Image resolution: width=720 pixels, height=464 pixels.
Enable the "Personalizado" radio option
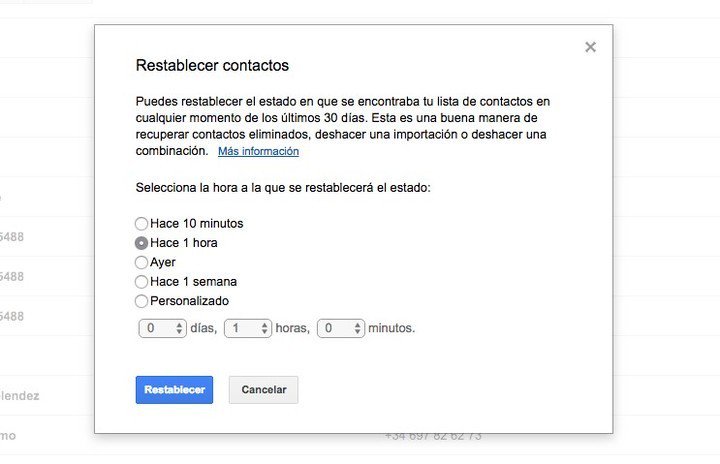pos(141,301)
